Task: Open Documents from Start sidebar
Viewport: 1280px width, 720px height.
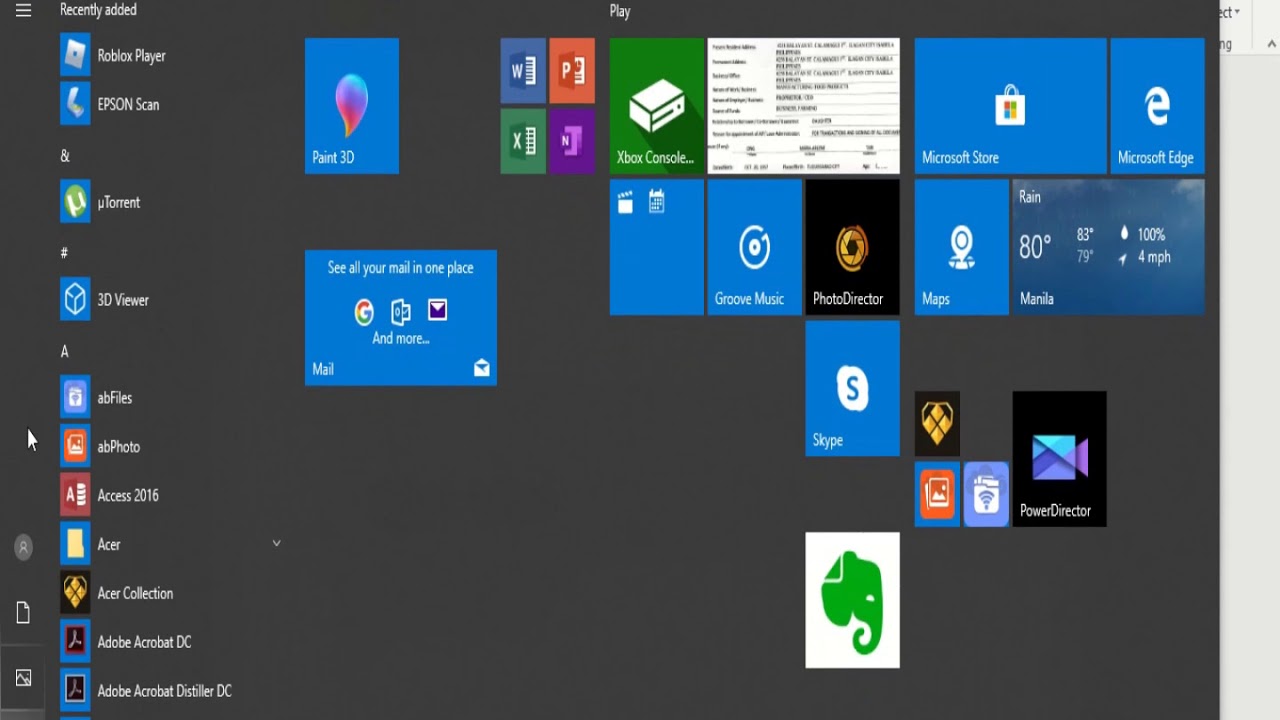Action: click(23, 612)
